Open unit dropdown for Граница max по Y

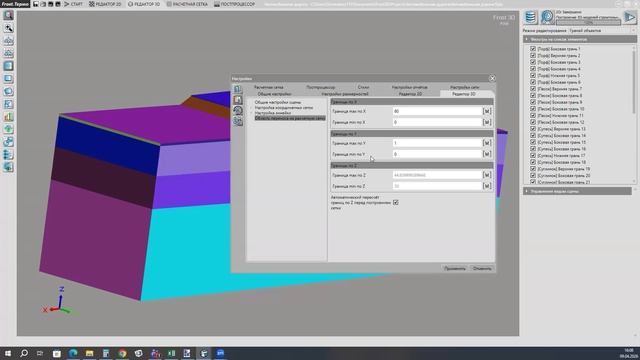tap(487, 143)
